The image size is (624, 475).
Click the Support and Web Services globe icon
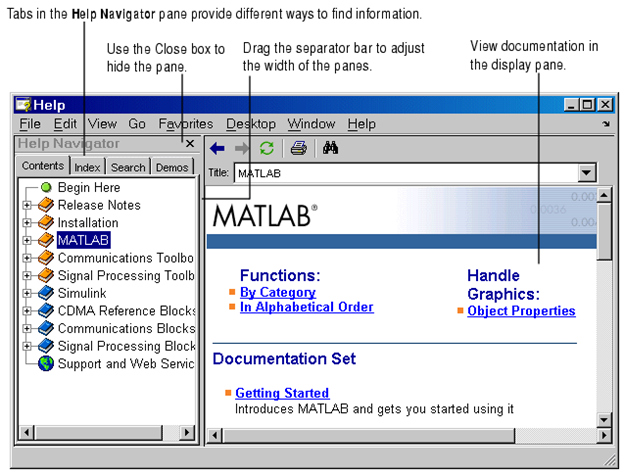coord(45,364)
